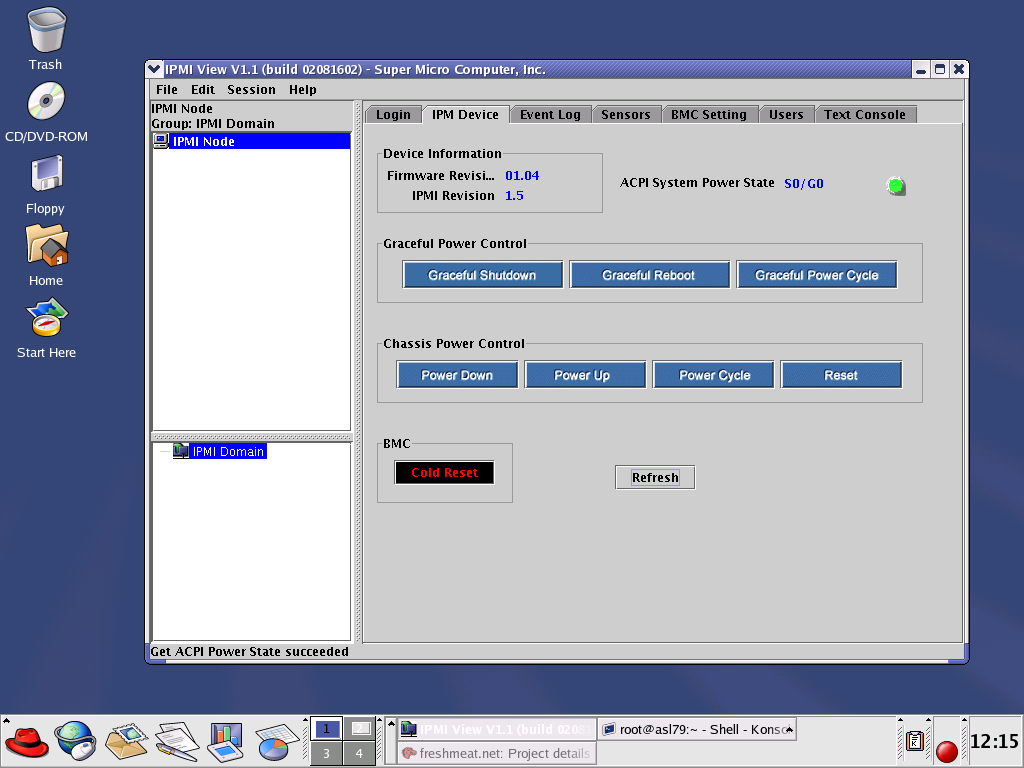Click the freshmeat.net Project details taskbar entry
This screenshot has width=1024, height=768.
tap(496, 753)
